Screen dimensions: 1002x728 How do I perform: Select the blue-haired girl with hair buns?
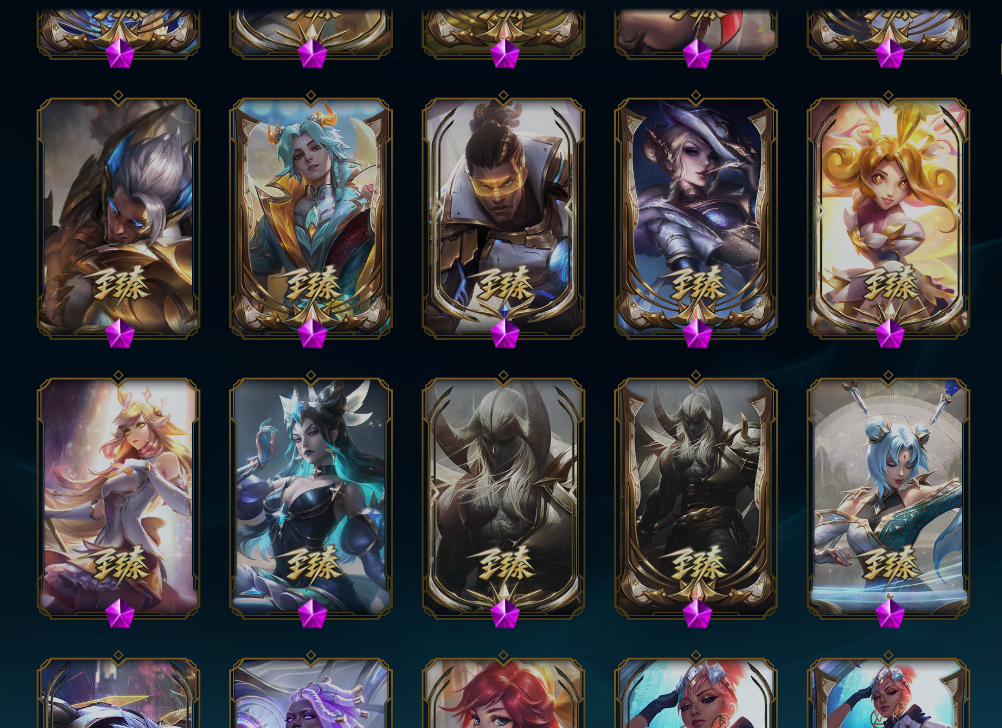[889, 498]
